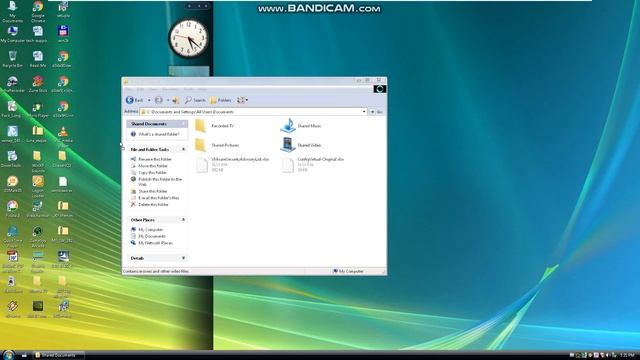Expand the Address bar dropdown arrow
Image resolution: width=640 pixels, height=360 pixels.
click(364, 111)
